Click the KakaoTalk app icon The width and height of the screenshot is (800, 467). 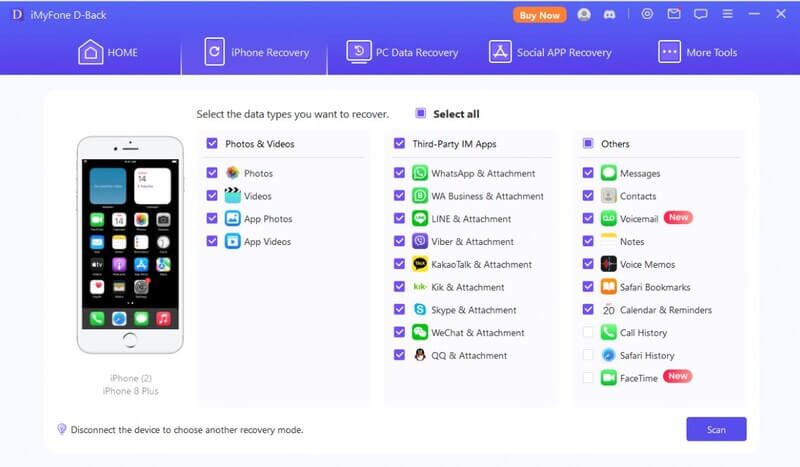point(420,264)
